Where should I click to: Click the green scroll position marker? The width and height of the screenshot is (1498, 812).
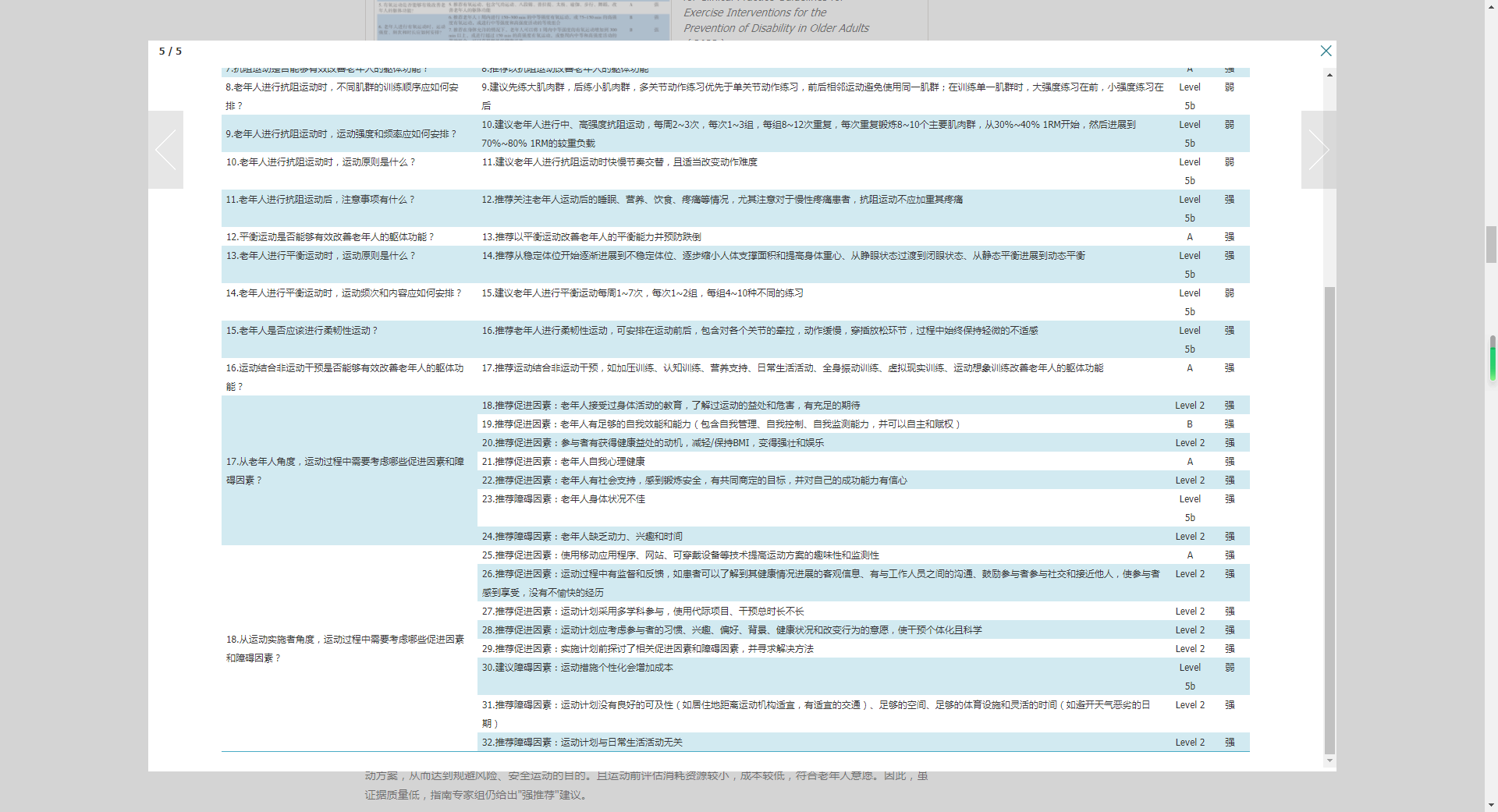(1493, 358)
